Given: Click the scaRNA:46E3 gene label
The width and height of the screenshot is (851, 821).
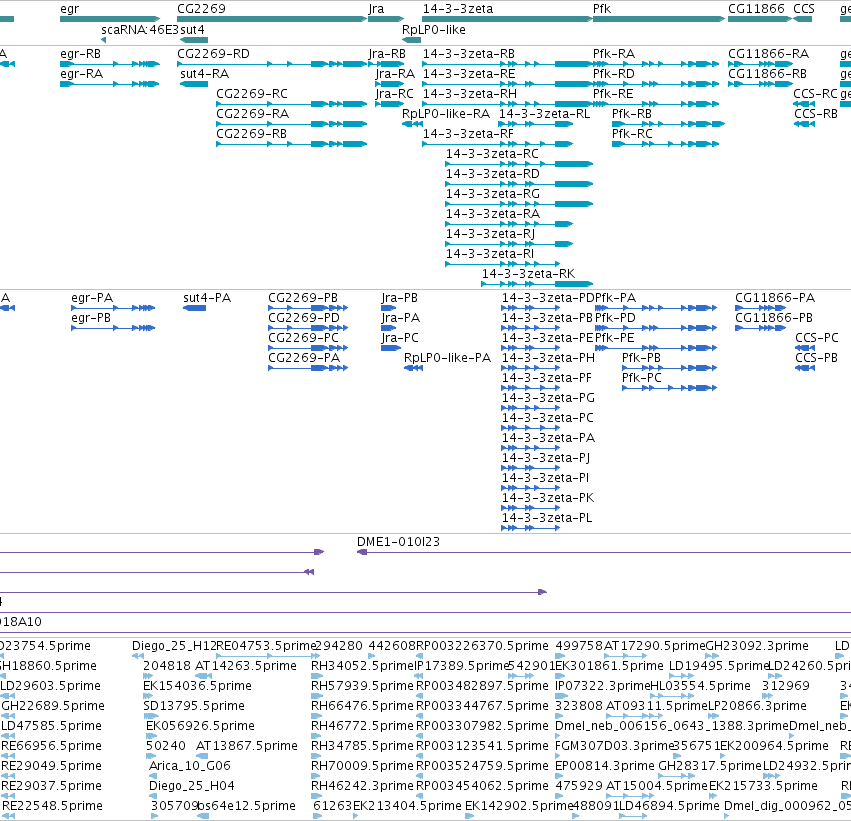Looking at the screenshot, I should 139,30.
